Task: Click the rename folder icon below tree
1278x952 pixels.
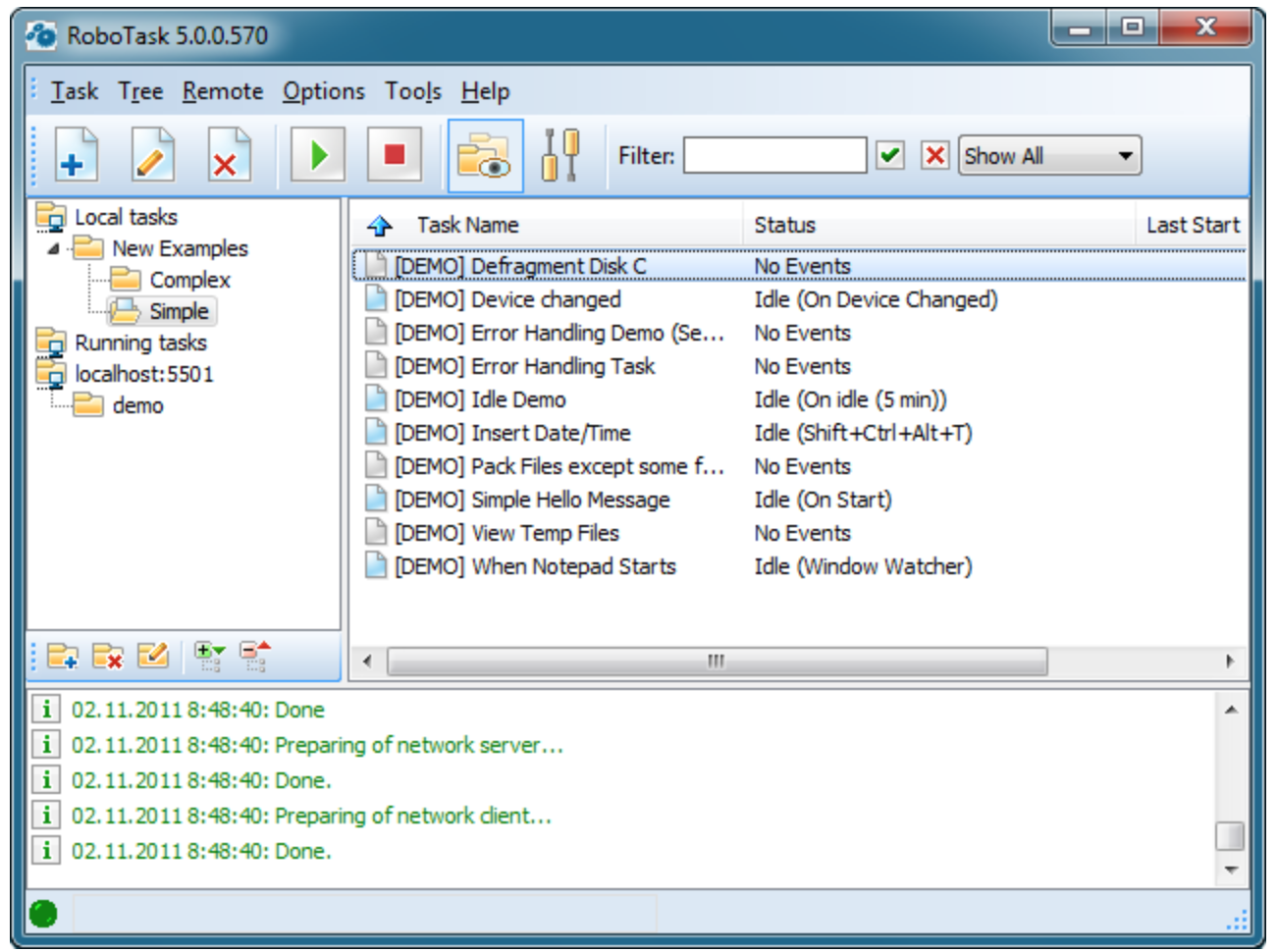Action: click(153, 656)
